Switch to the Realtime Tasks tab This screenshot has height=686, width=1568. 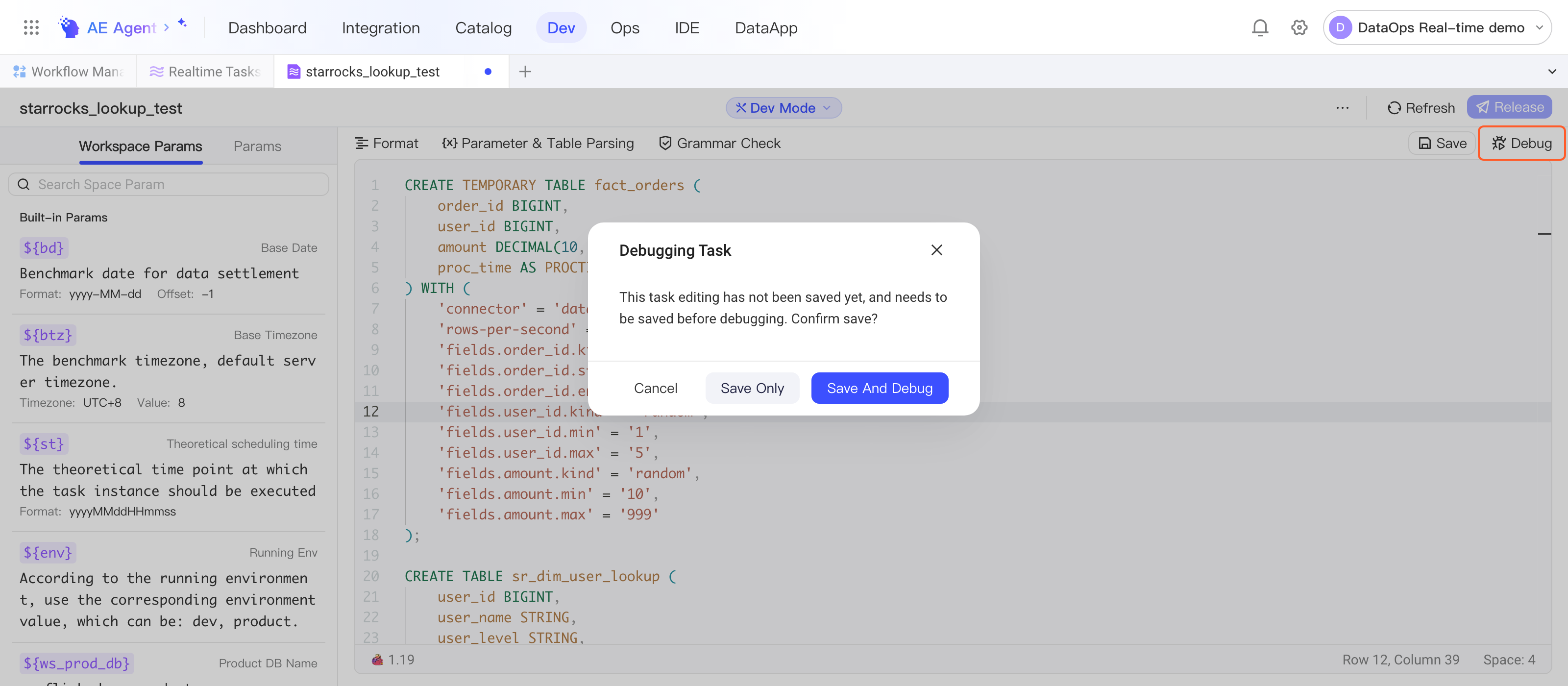[205, 72]
